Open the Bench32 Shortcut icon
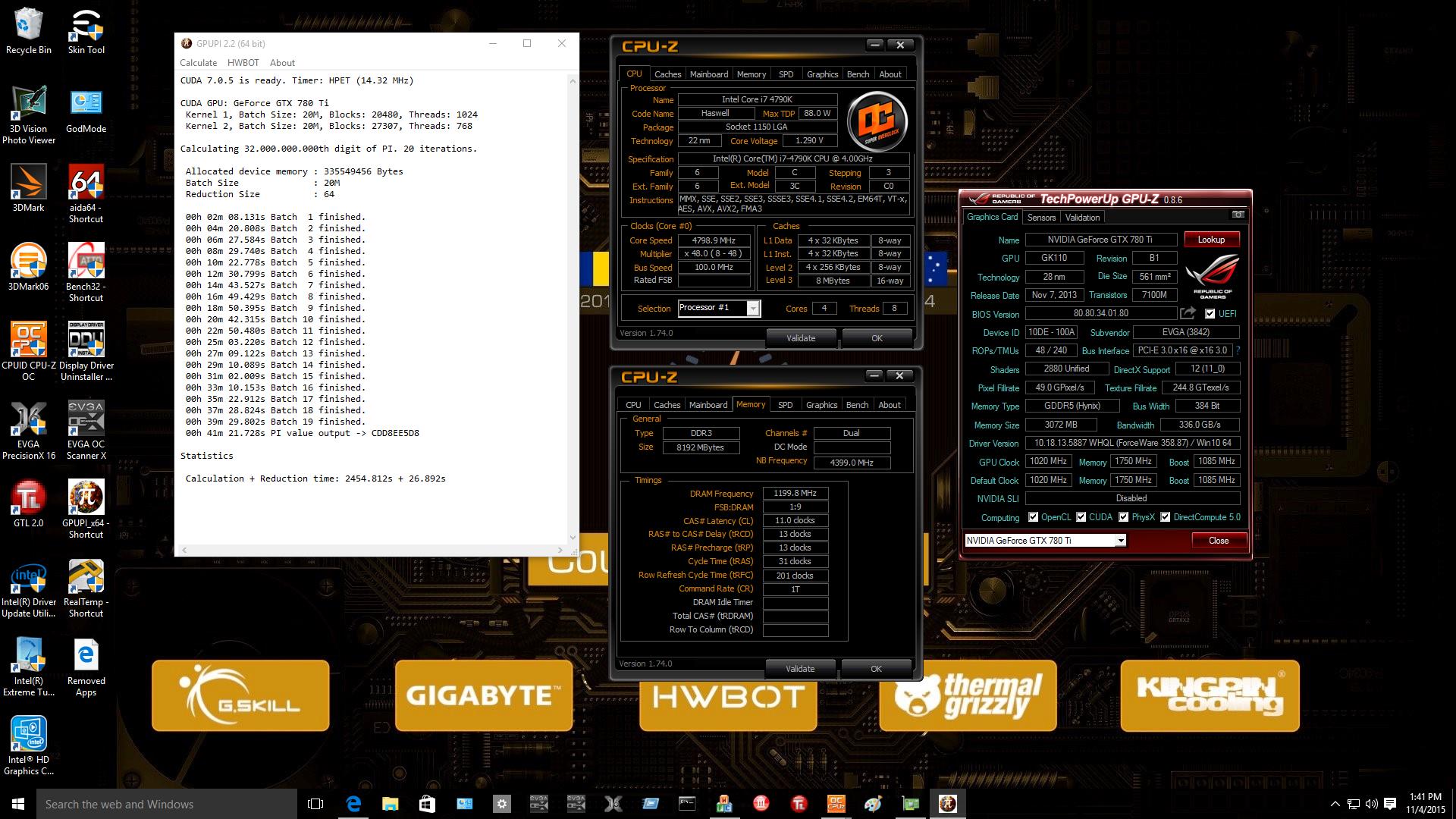The height and width of the screenshot is (819, 1456). point(86,273)
